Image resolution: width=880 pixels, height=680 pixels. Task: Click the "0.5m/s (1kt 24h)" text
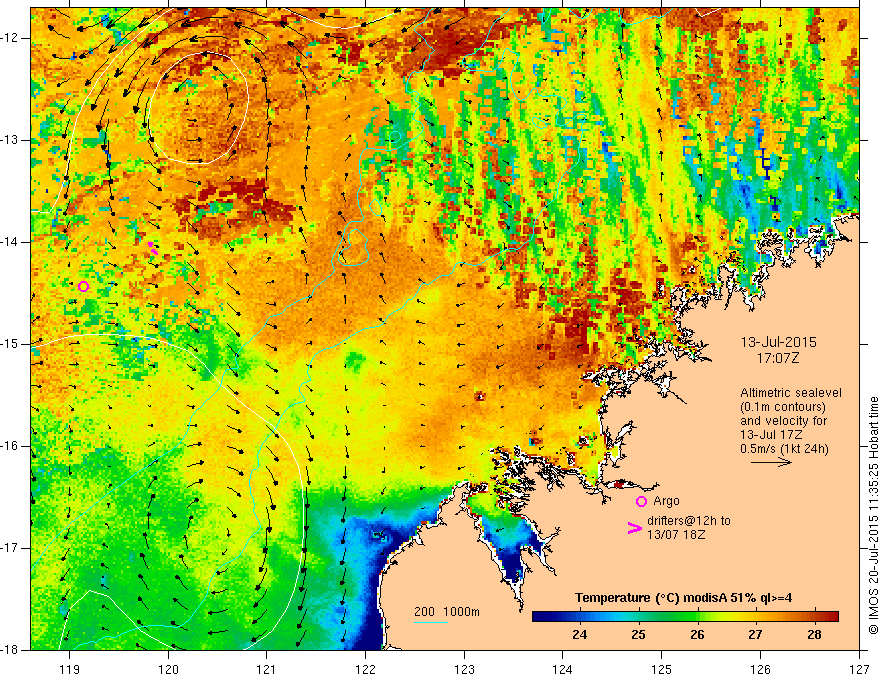(x=784, y=449)
